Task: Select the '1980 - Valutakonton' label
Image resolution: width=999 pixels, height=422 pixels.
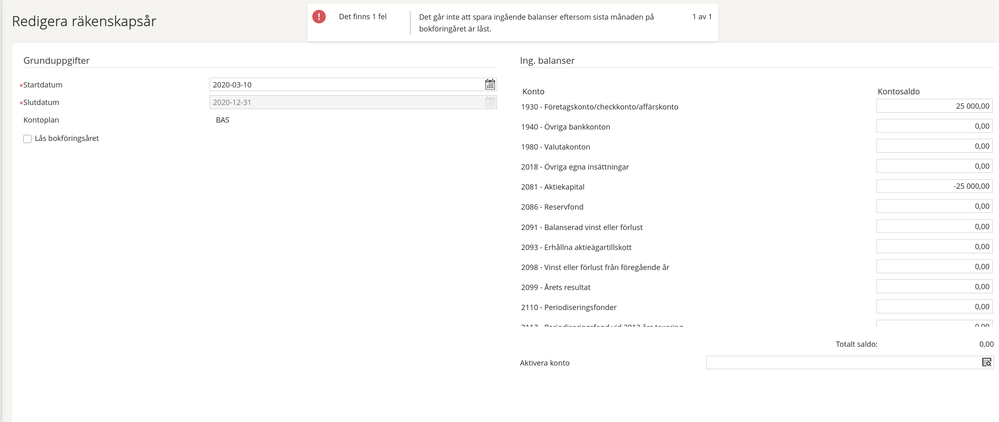Action: [x=556, y=147]
